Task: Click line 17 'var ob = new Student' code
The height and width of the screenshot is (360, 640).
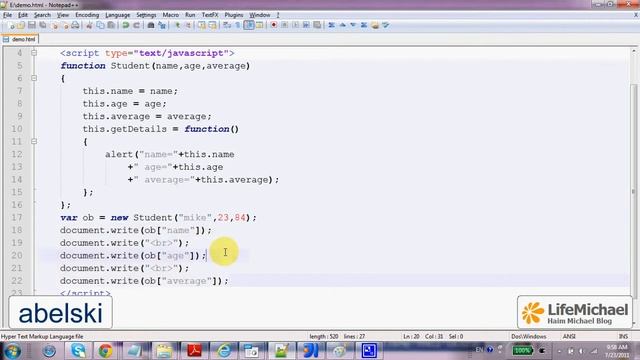Action: coord(158,218)
